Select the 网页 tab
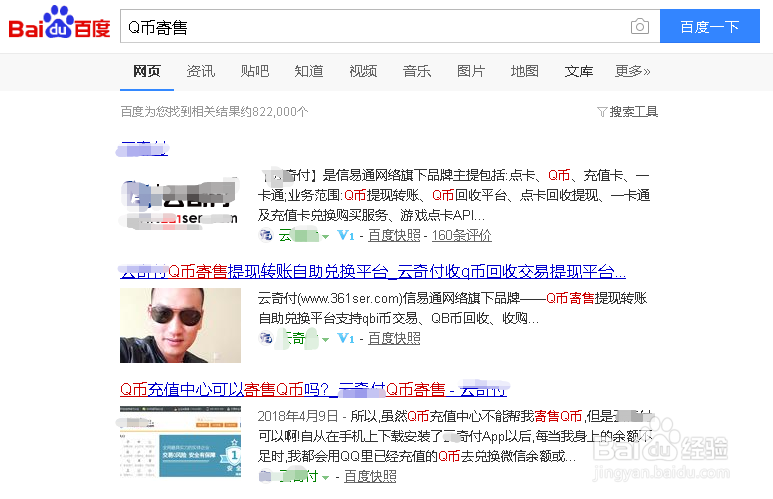The height and width of the screenshot is (499, 773). tap(147, 71)
